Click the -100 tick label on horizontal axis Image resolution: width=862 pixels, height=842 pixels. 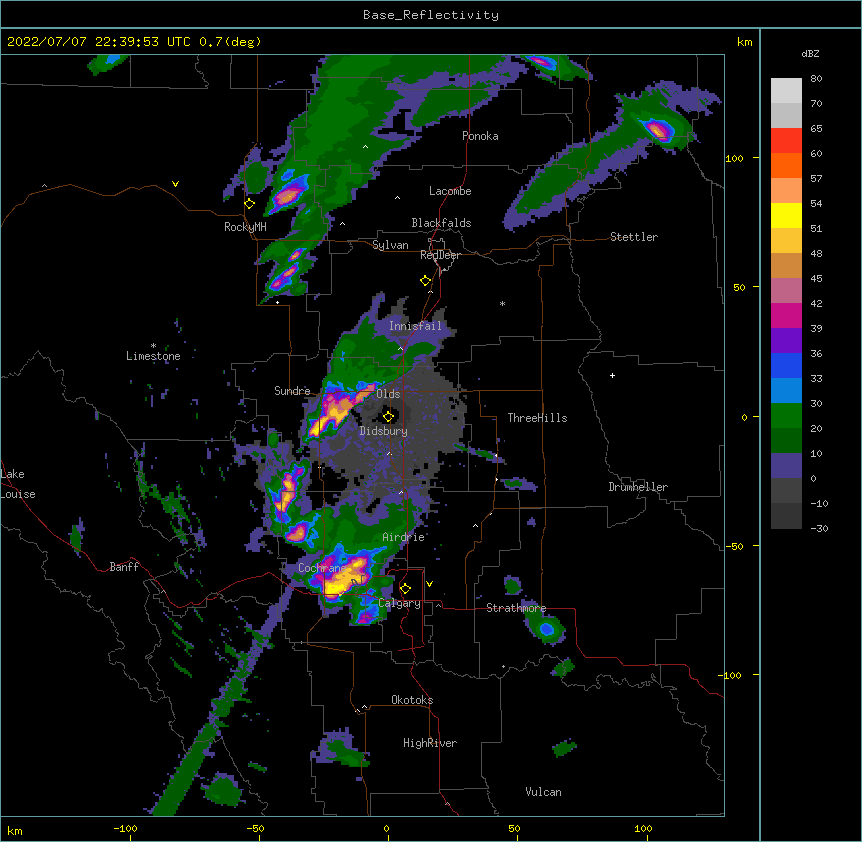[125, 828]
